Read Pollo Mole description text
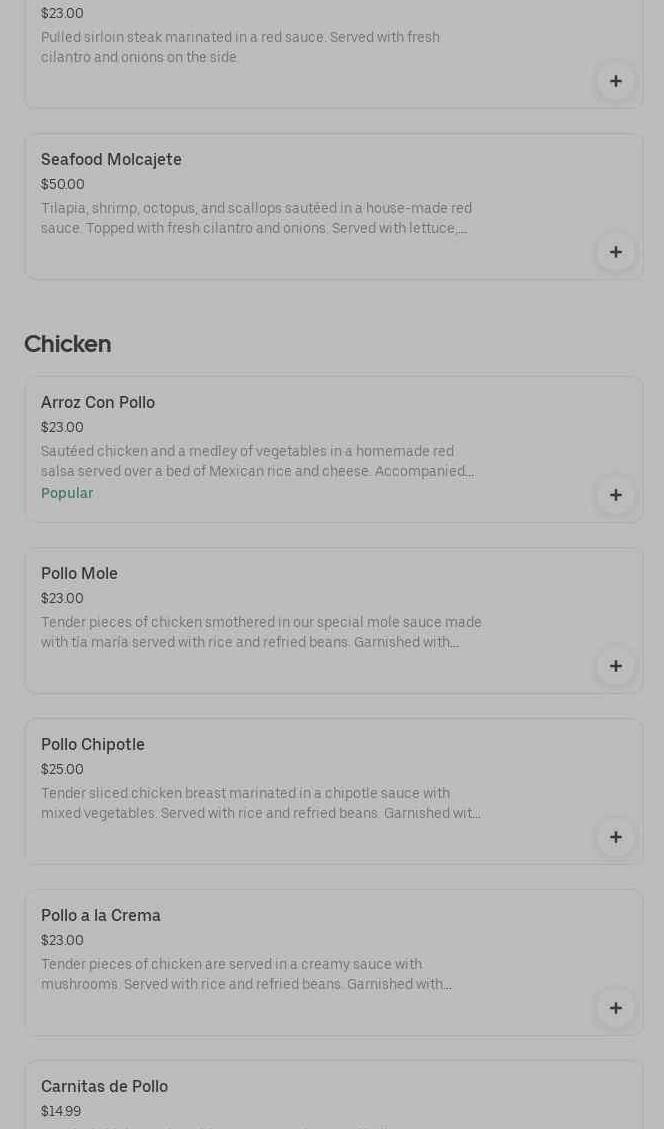The image size is (664, 1129). [261, 632]
